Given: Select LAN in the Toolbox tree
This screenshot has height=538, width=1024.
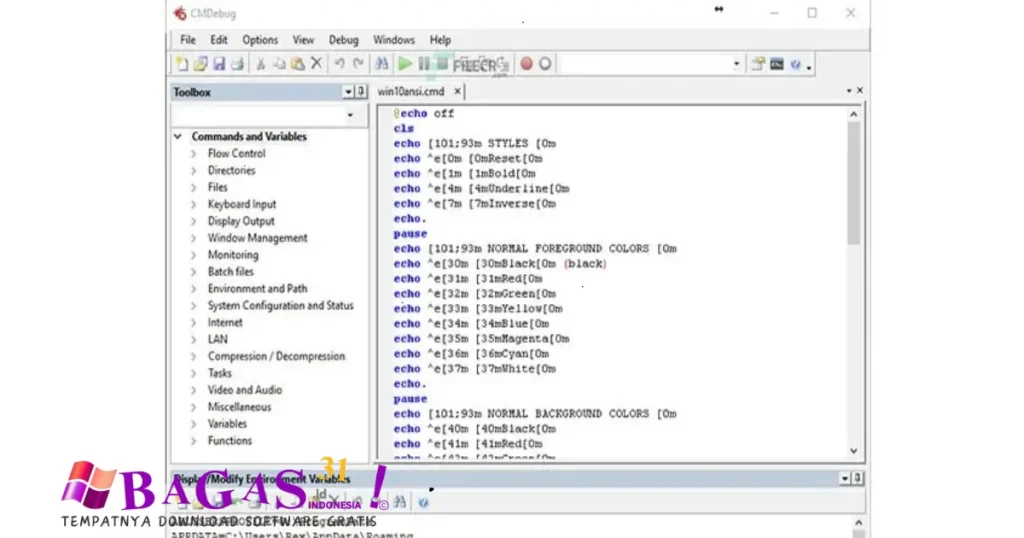Looking at the screenshot, I should tap(217, 340).
